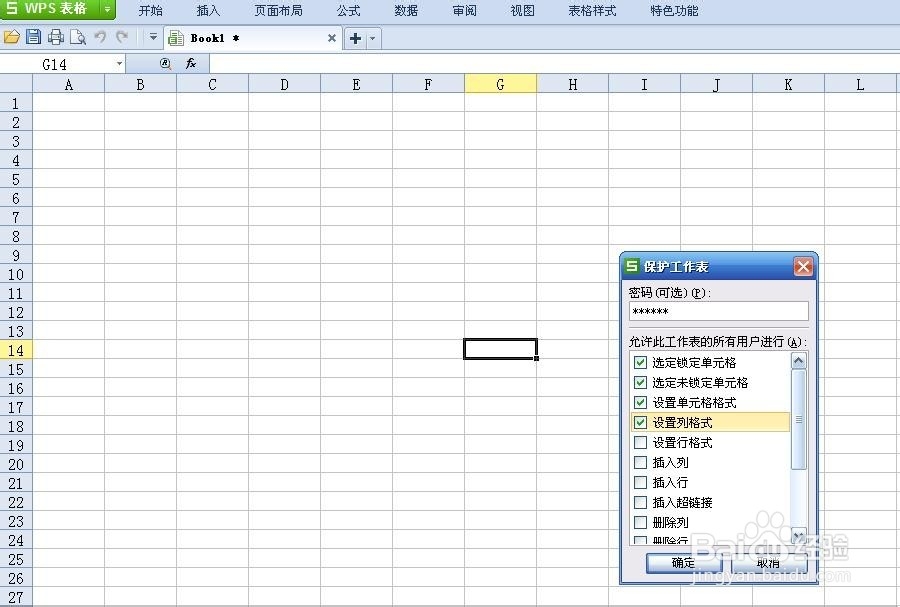Undo the last action
Image resolution: width=900 pixels, height=607 pixels.
coord(102,37)
